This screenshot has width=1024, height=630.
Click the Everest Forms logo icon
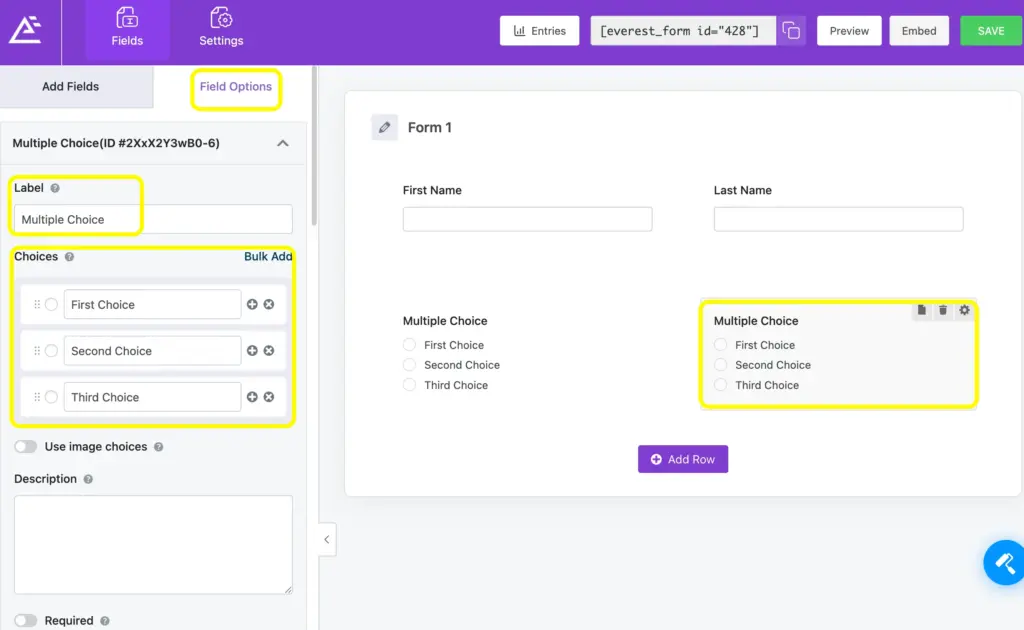point(27,27)
